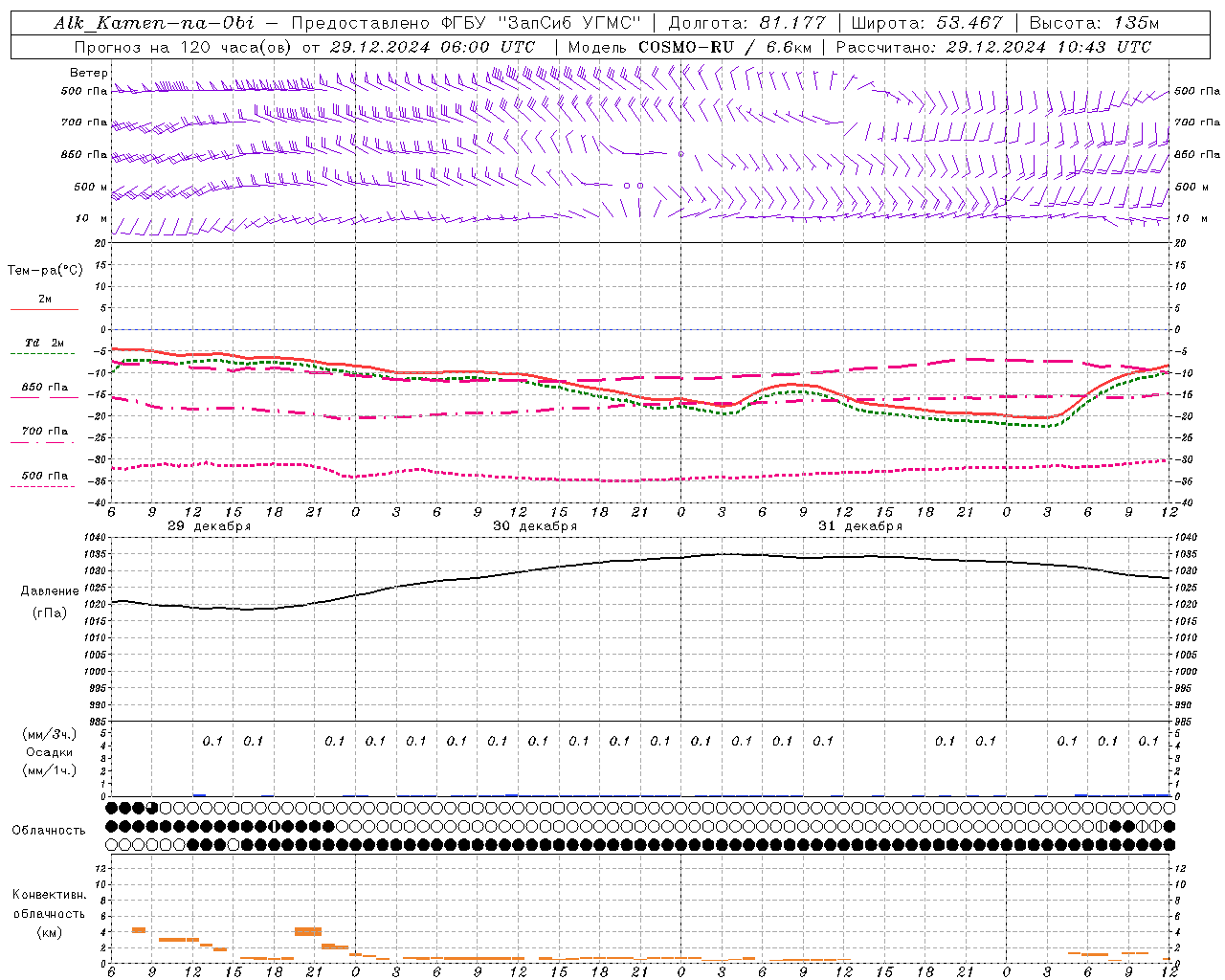1225x980 pixels.
Task: Click the 29 декабря date label
Action: pos(210,526)
